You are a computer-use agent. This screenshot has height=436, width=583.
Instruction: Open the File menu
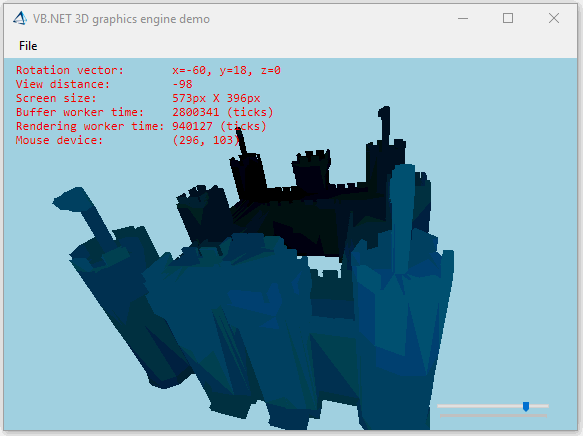[x=28, y=46]
